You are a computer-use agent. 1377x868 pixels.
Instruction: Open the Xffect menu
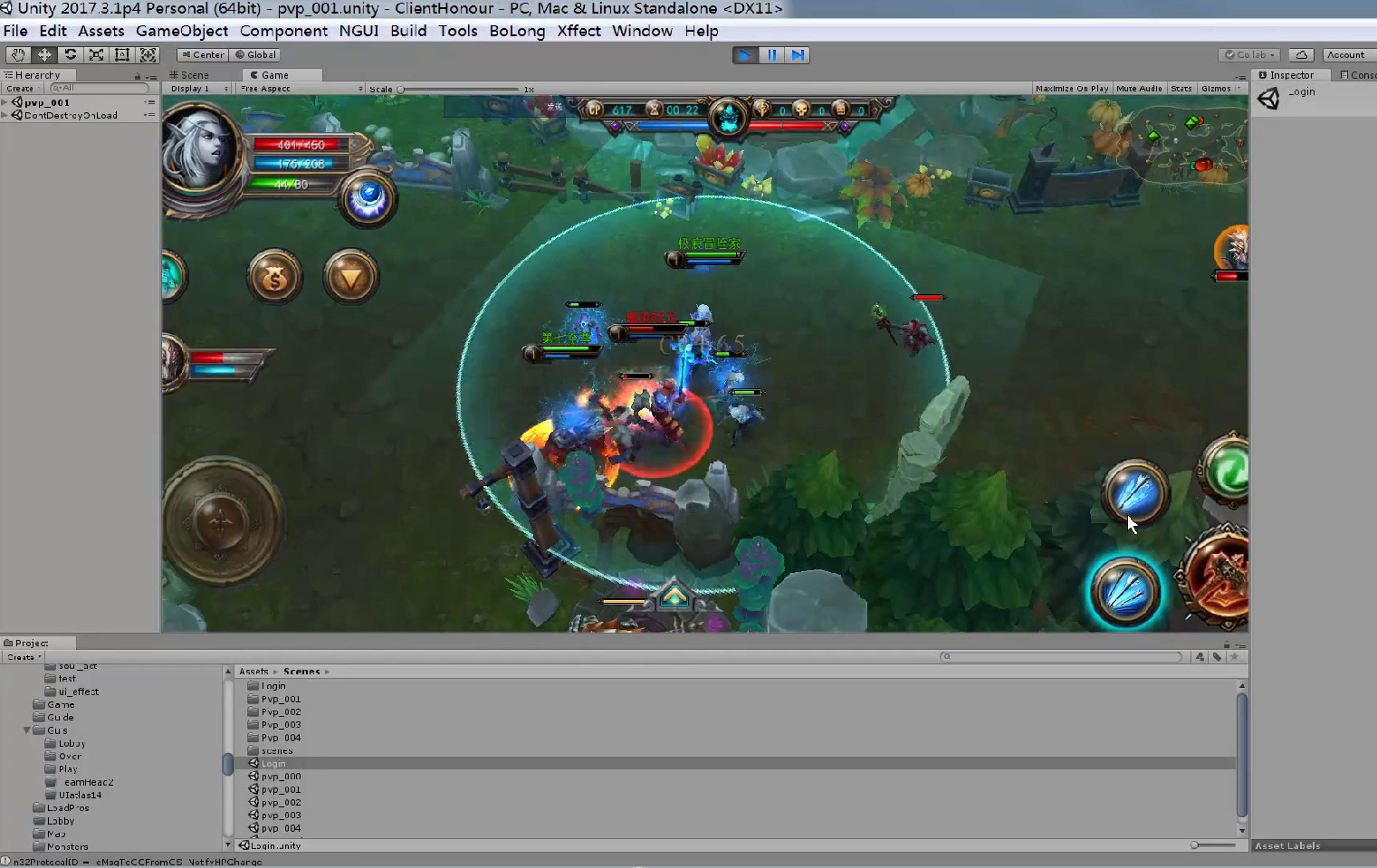[x=579, y=31]
